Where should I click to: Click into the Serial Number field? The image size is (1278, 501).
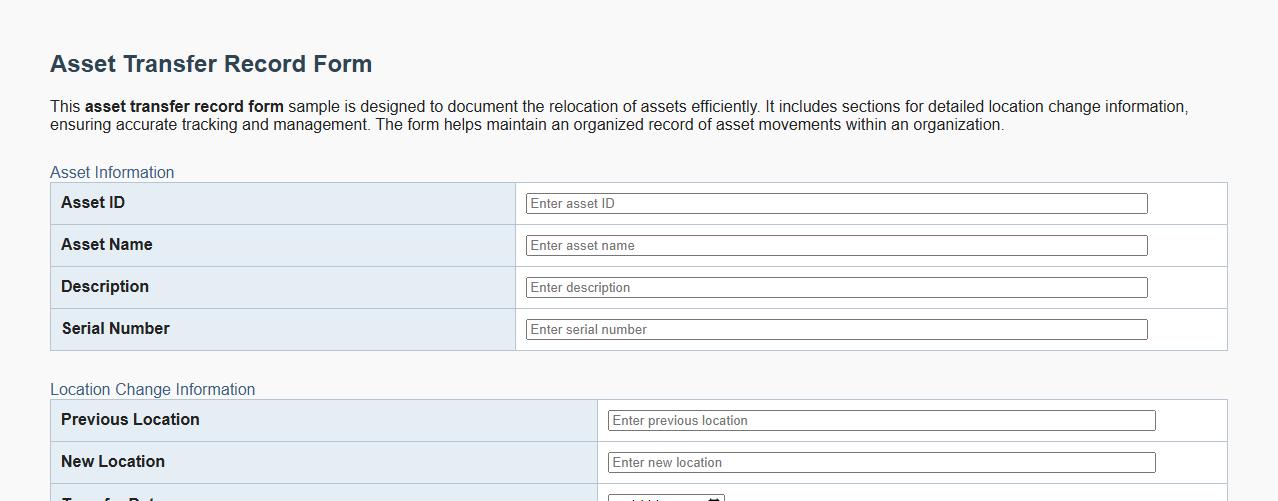pyautogui.click(x=836, y=329)
